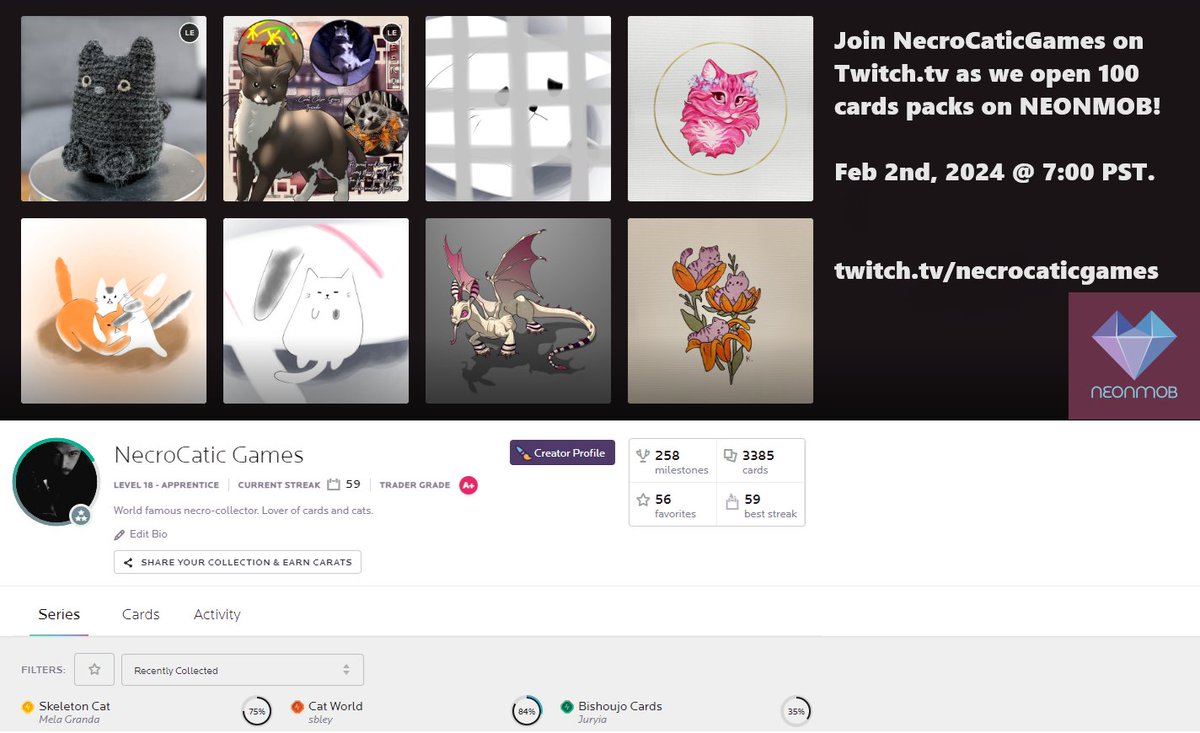Viewport: 1200px width, 733px height.
Task: Click the 'TRADER GRADE' label
Action: tap(415, 485)
